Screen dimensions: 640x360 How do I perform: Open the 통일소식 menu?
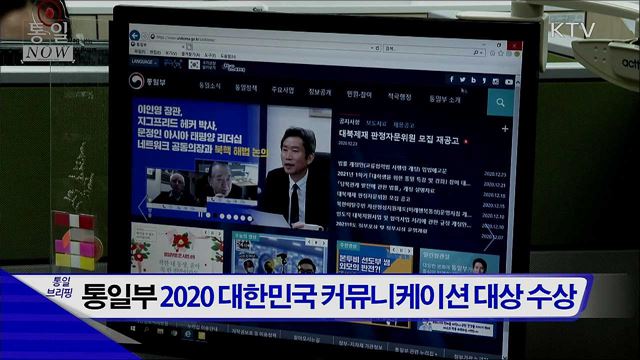click(x=210, y=85)
